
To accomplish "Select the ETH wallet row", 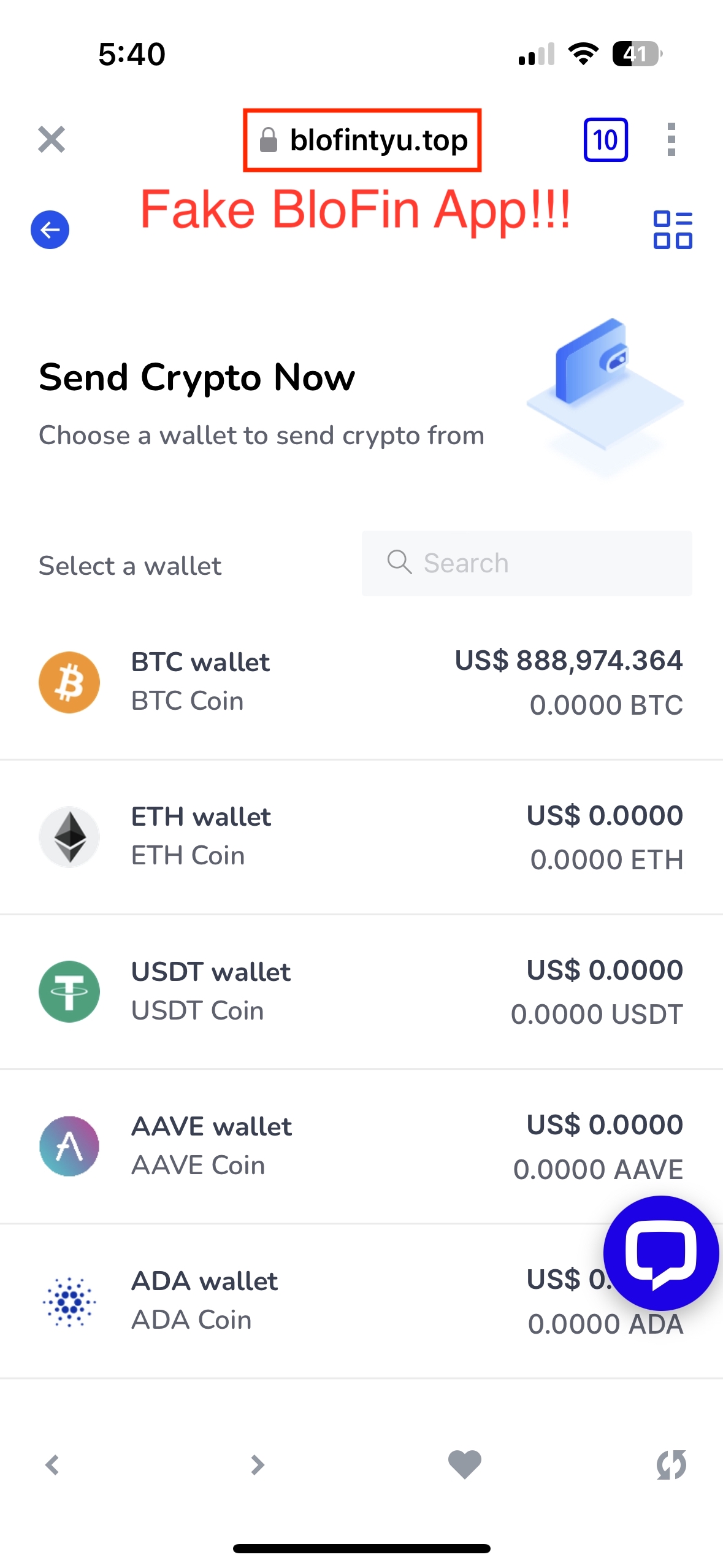I will (x=361, y=837).
